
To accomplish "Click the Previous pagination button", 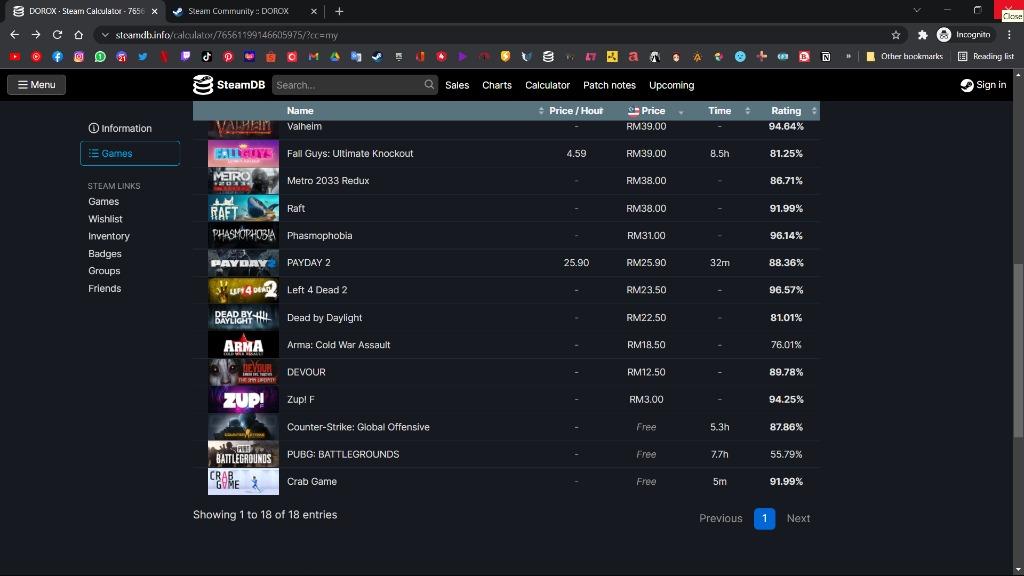I will (x=720, y=519).
